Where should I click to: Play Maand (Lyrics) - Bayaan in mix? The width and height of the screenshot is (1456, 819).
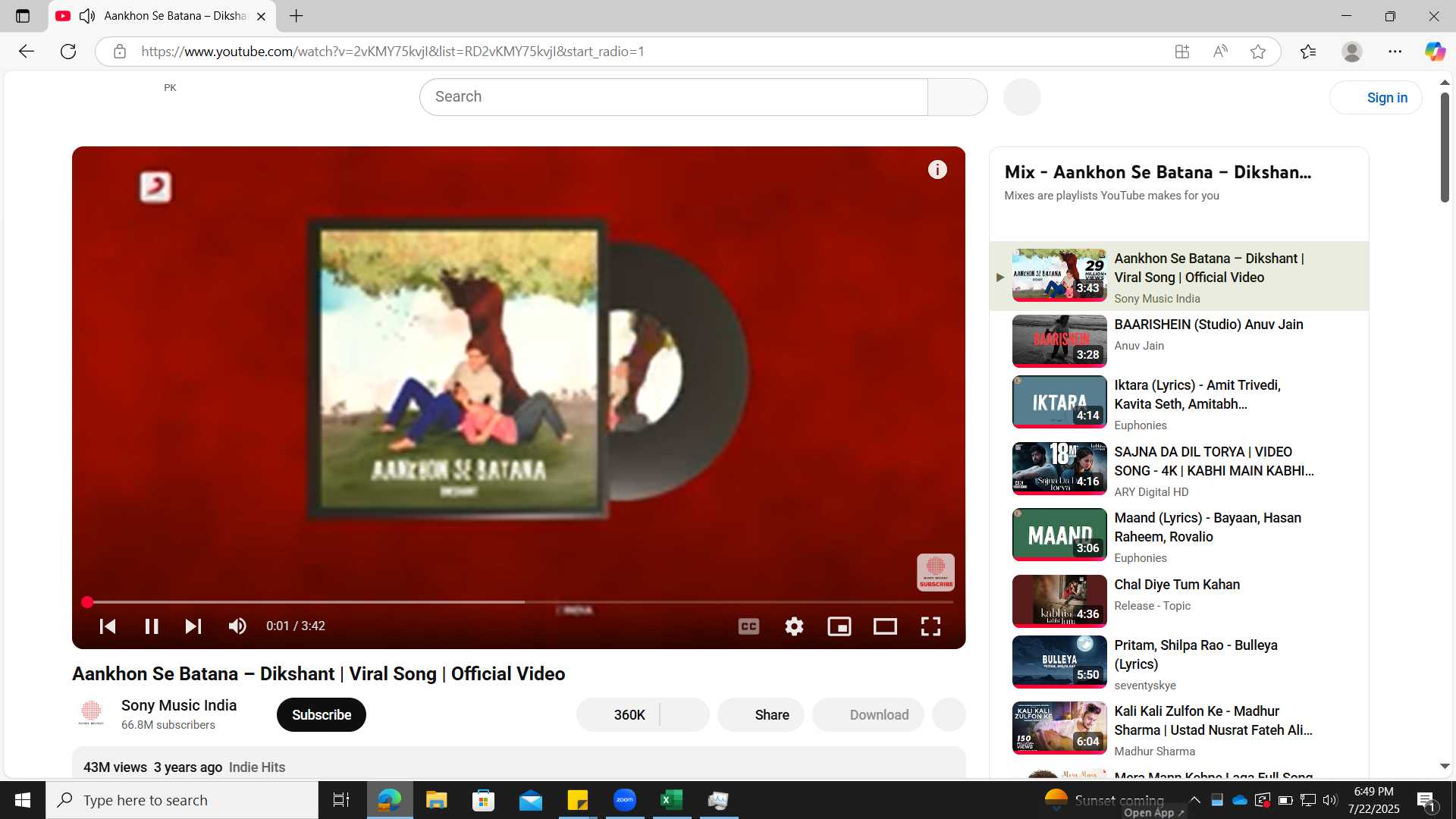pos(1179,536)
